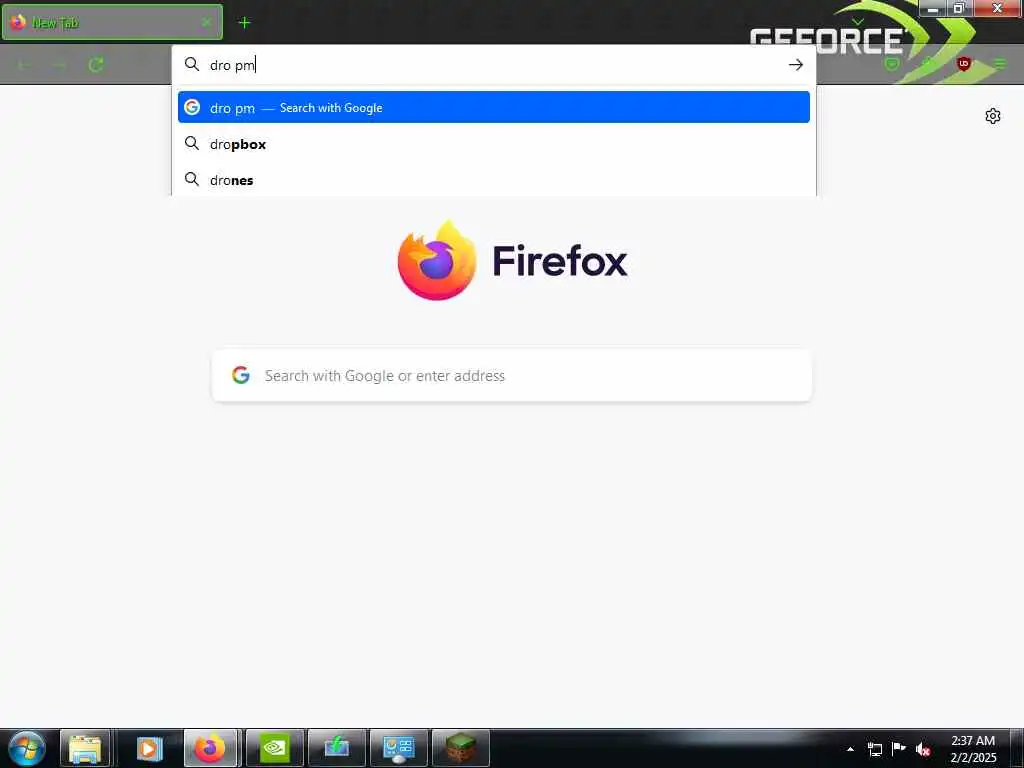
Task: Click the network status tray icon
Action: (x=874, y=749)
